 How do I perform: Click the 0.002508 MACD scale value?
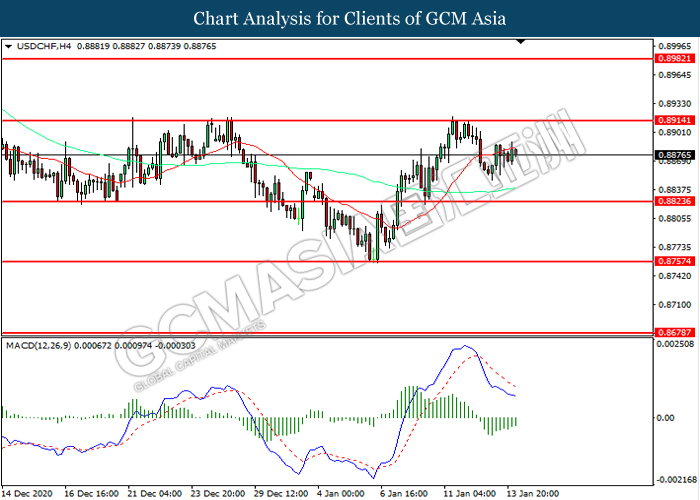point(673,344)
